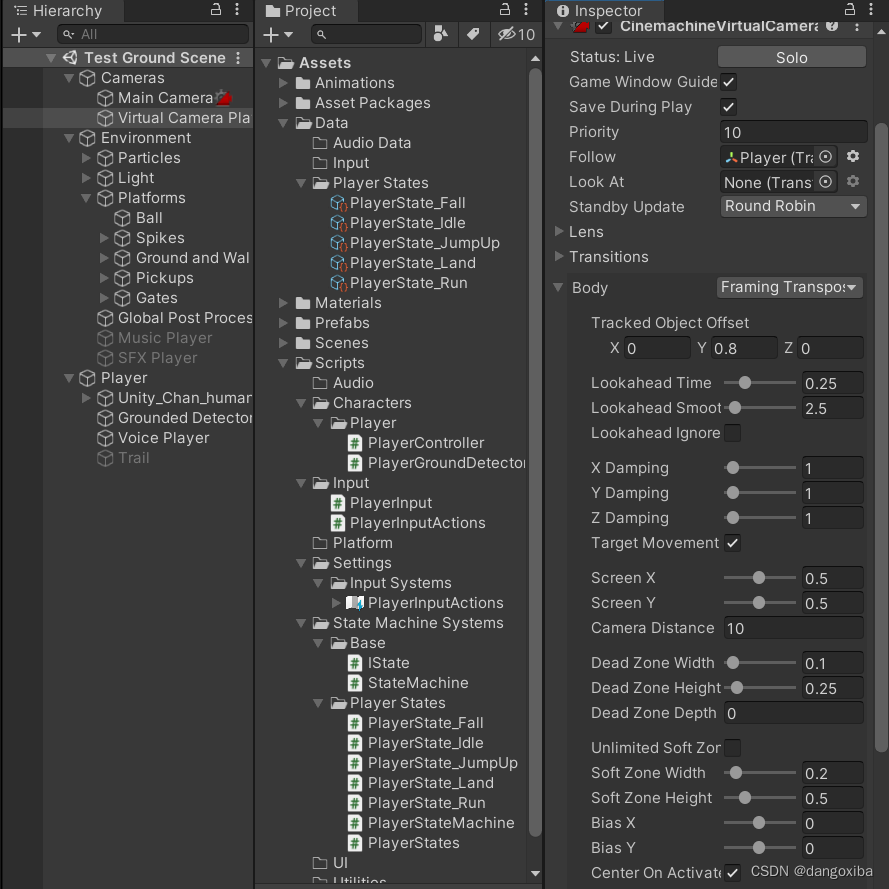The image size is (889, 889).
Task: Click the Solo button
Action: point(791,57)
